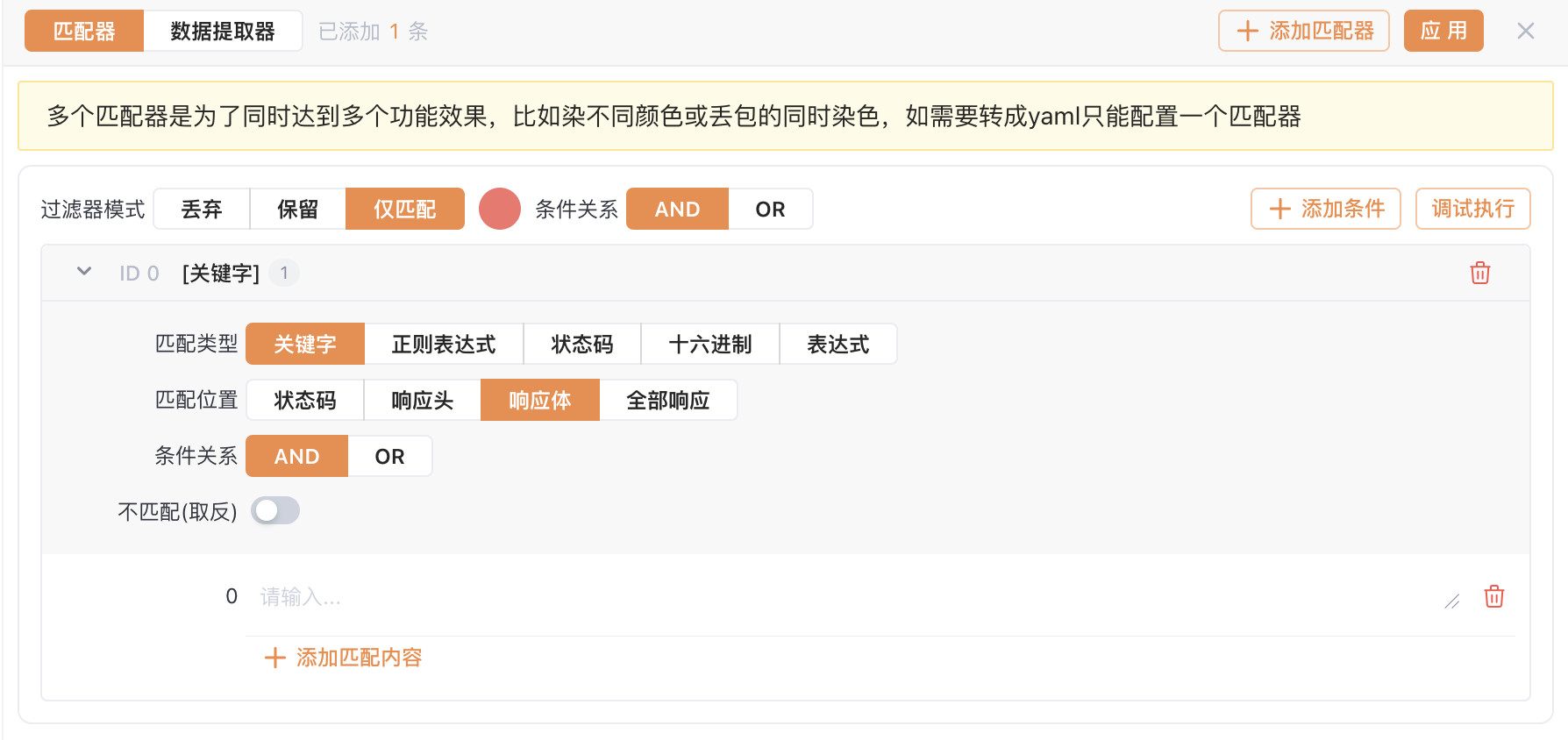This screenshot has width=1568, height=740.
Task: Click 调试执行 debug button
Action: (x=1472, y=209)
